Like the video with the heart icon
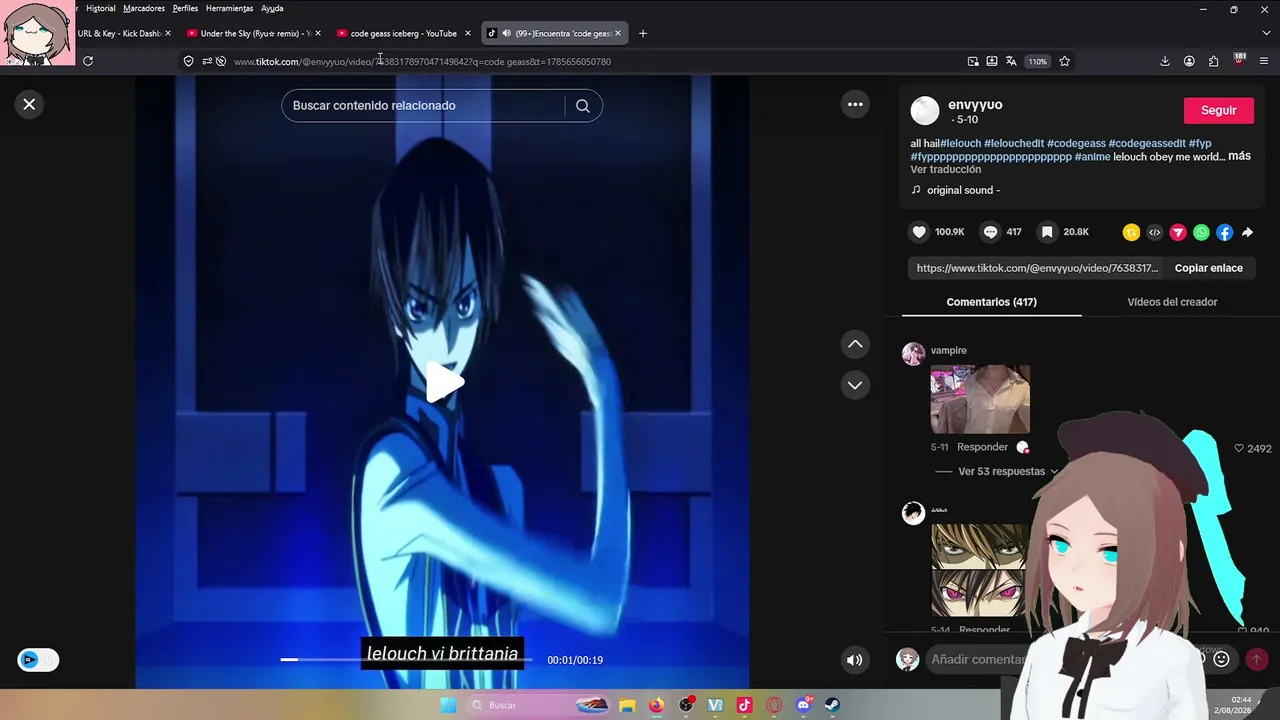Screen dimensions: 1280x720 click(x=919, y=232)
